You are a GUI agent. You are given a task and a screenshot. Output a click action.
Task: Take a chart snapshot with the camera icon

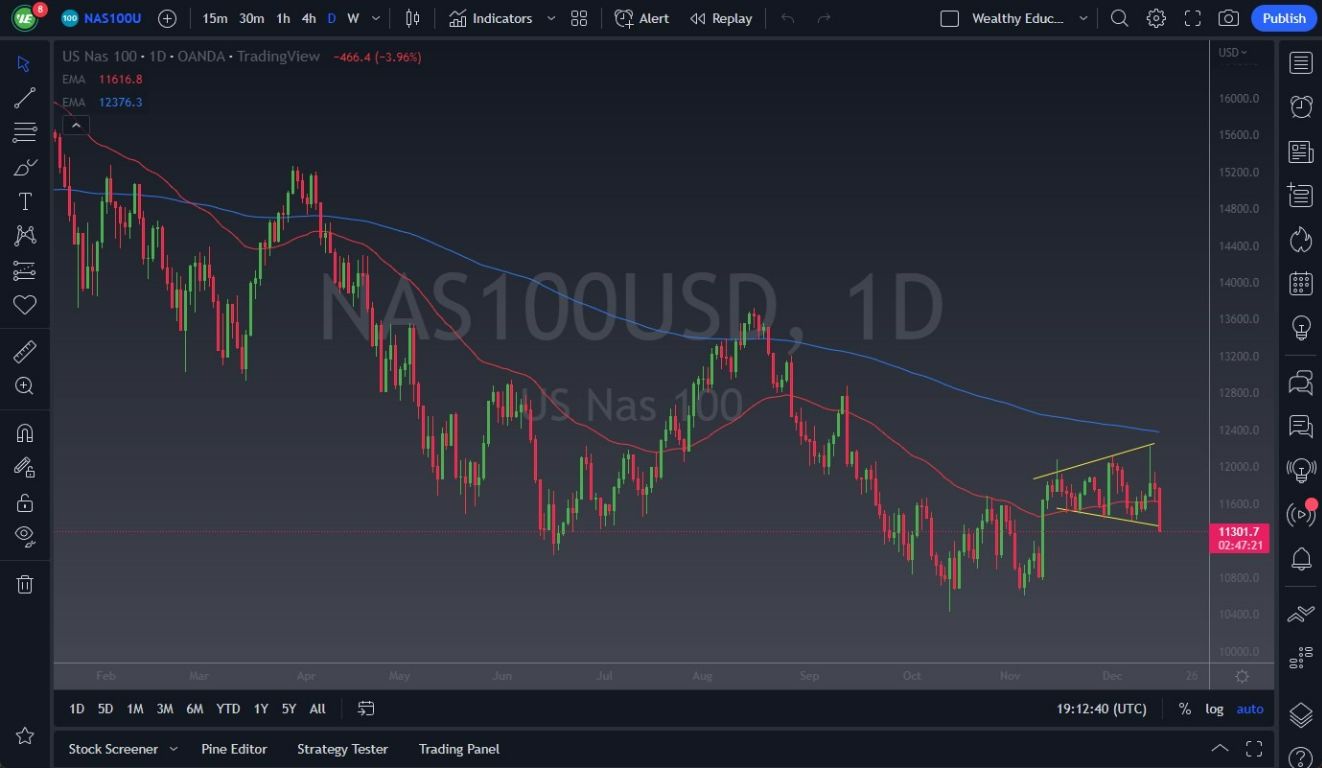[1228, 18]
